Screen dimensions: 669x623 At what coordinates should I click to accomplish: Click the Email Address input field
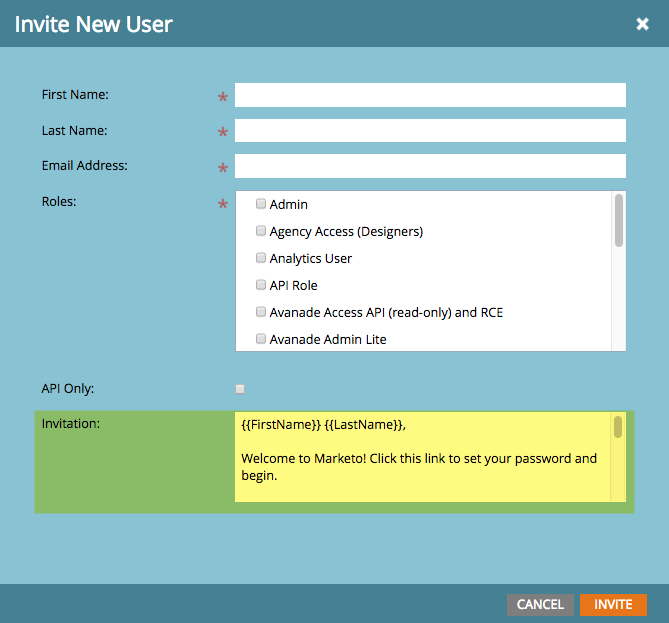point(430,166)
